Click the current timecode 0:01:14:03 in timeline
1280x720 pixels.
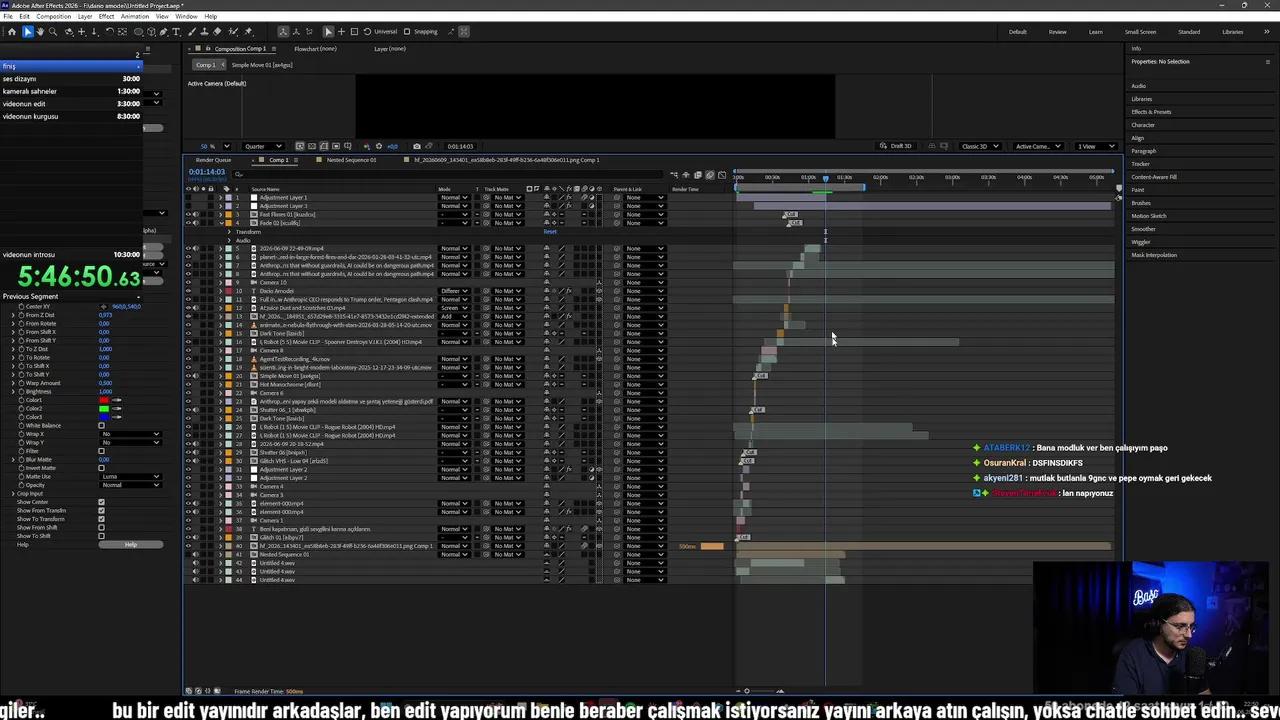tap(207, 172)
